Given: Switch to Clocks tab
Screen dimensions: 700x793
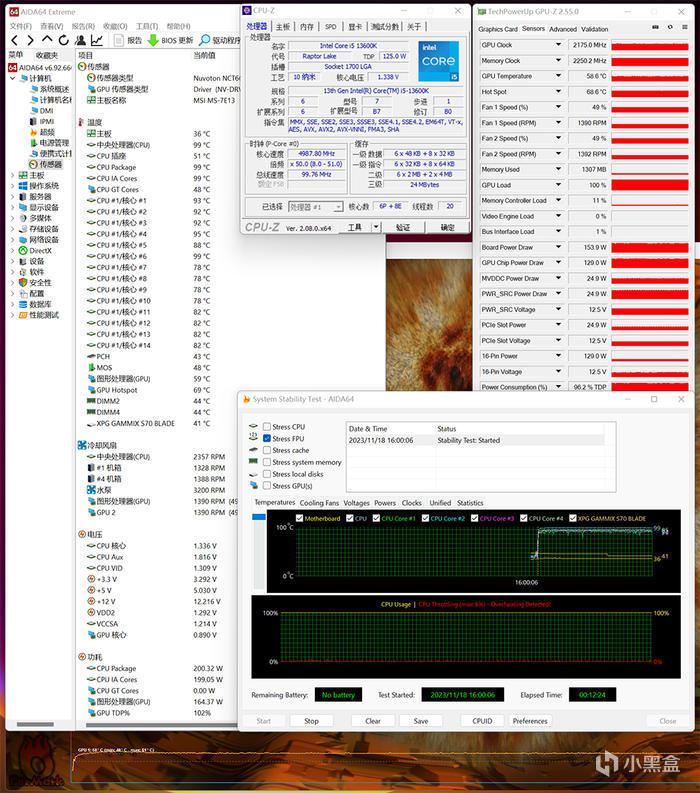Looking at the screenshot, I should (x=411, y=503).
